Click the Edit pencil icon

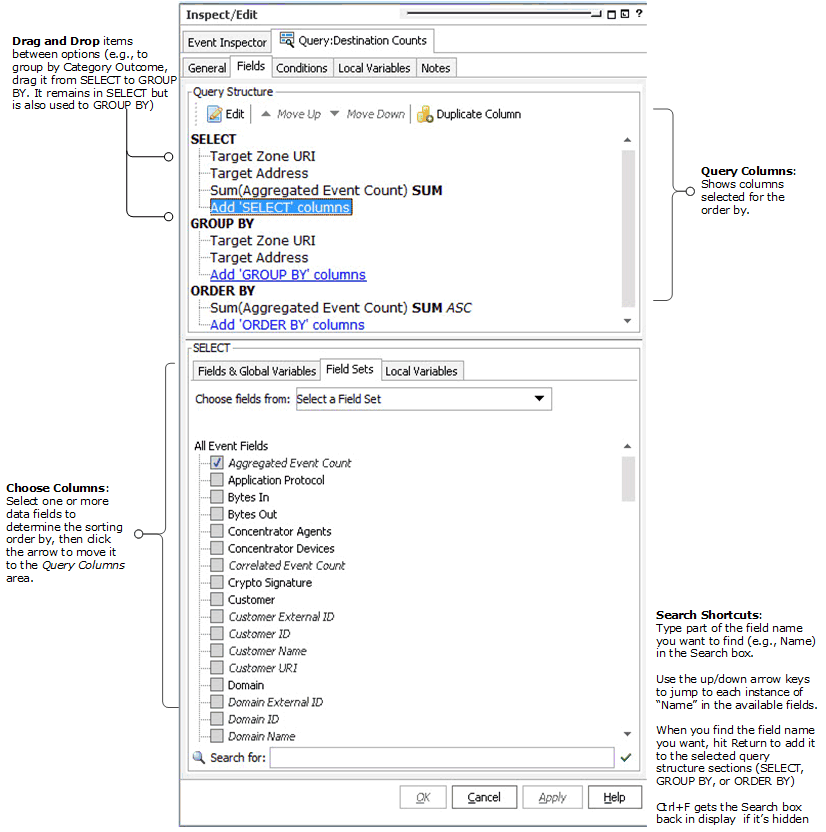(214, 114)
